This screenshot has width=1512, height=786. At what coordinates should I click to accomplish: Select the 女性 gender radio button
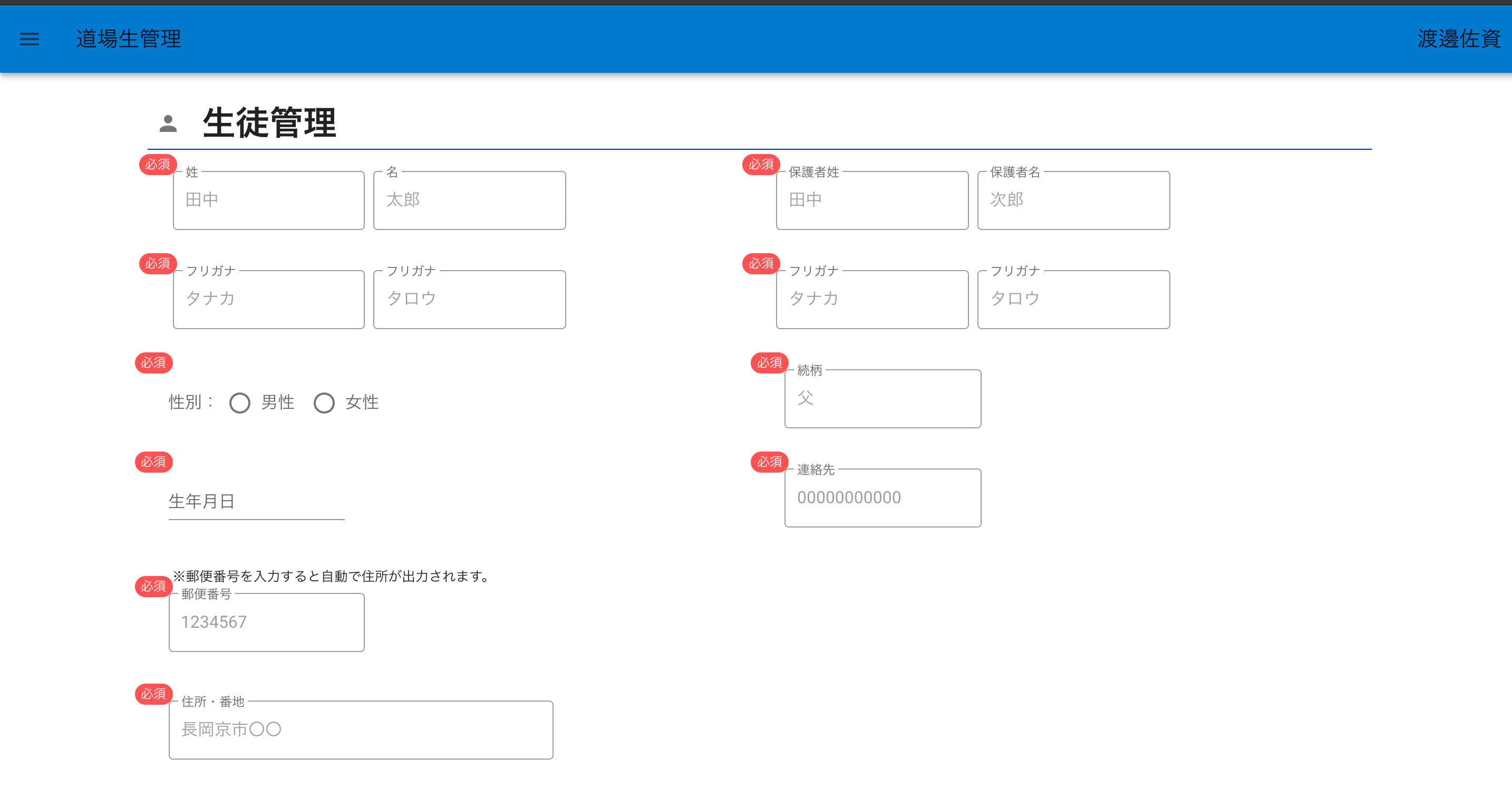pos(324,403)
